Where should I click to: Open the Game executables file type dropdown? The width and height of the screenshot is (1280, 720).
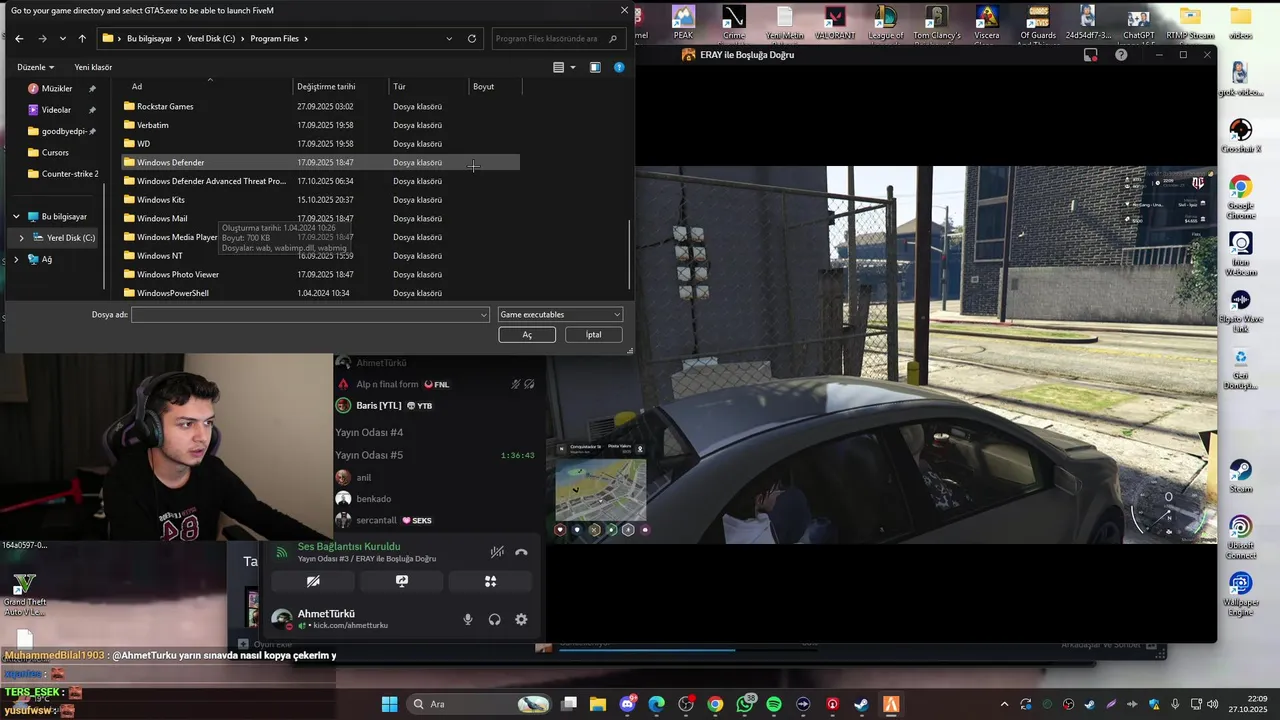tap(560, 314)
